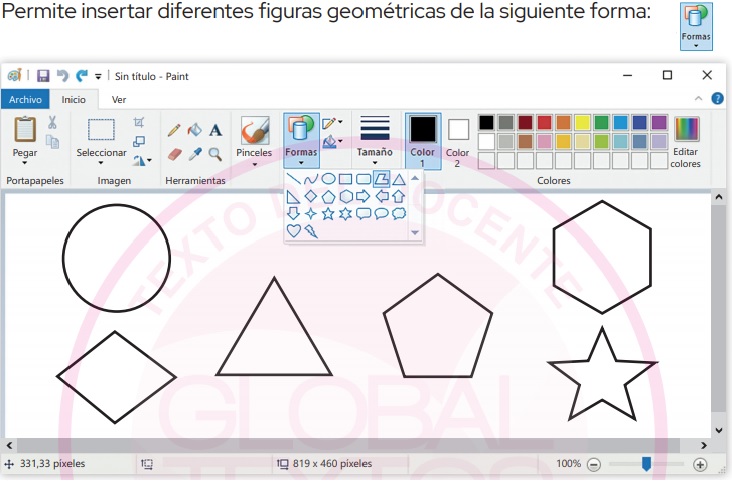Open Editar colores dialog
This screenshot has height=481, width=732.
[x=685, y=141]
